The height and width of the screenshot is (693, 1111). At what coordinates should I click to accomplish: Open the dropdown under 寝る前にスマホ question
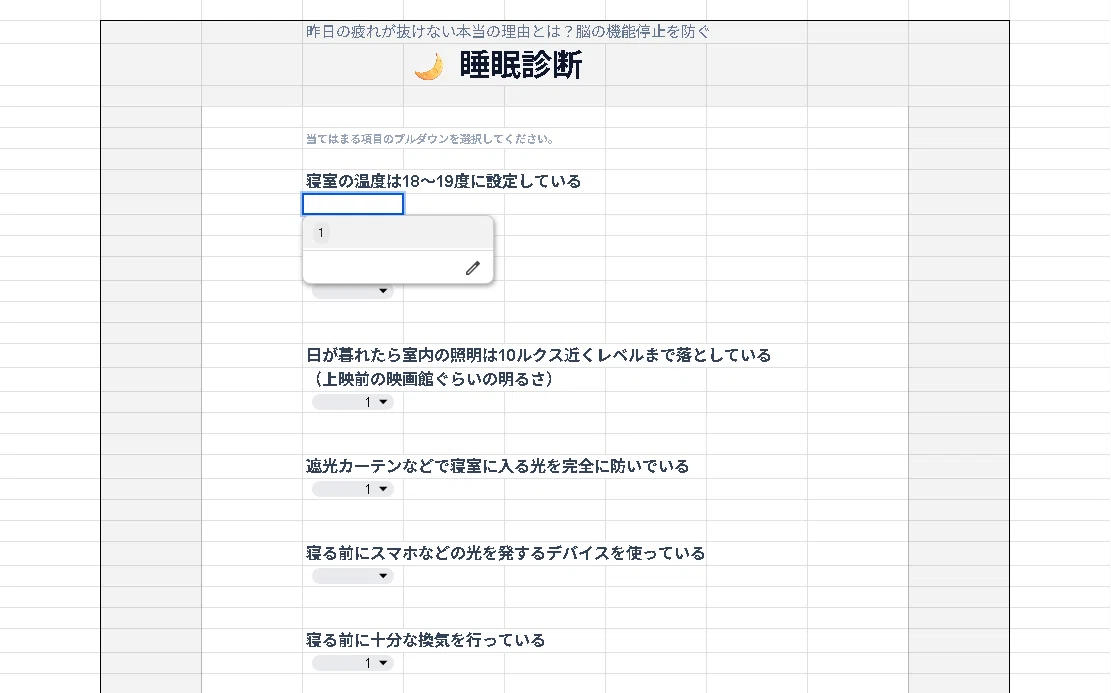tap(353, 575)
